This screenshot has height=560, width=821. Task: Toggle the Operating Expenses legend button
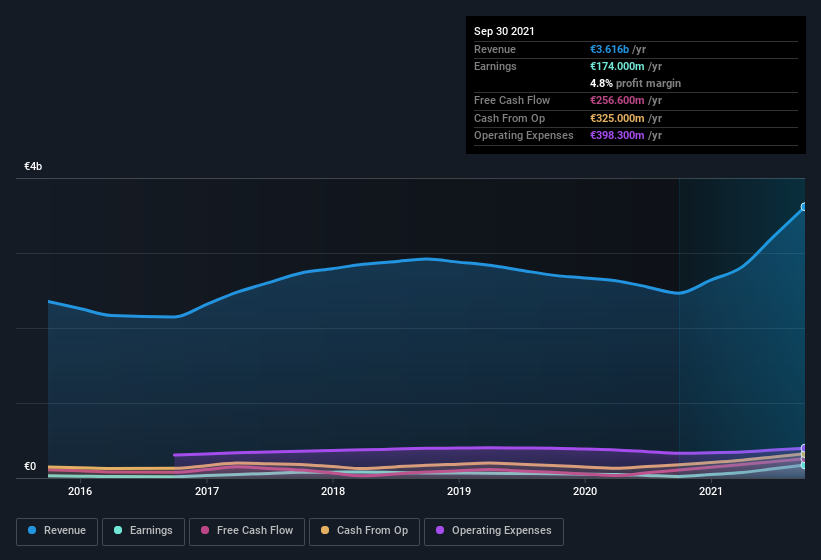click(494, 531)
